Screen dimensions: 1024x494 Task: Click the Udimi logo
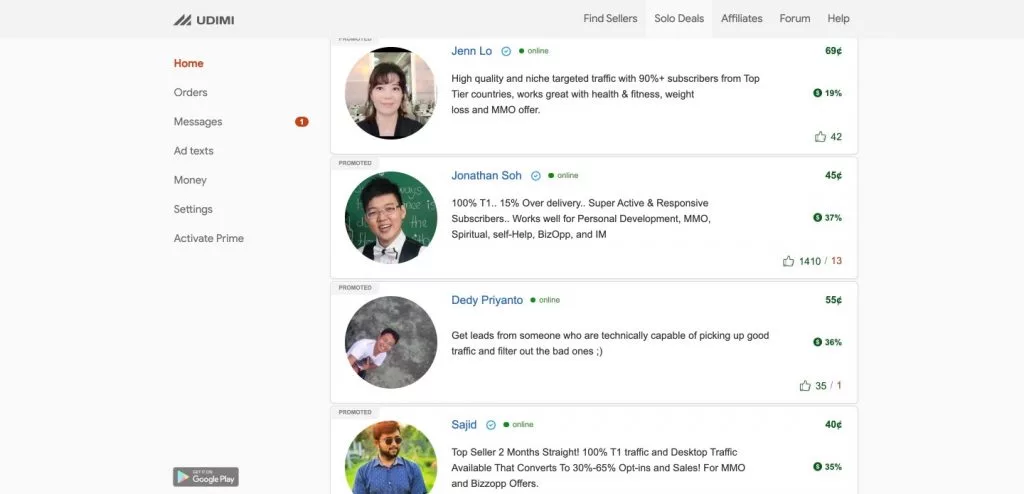[x=204, y=20]
